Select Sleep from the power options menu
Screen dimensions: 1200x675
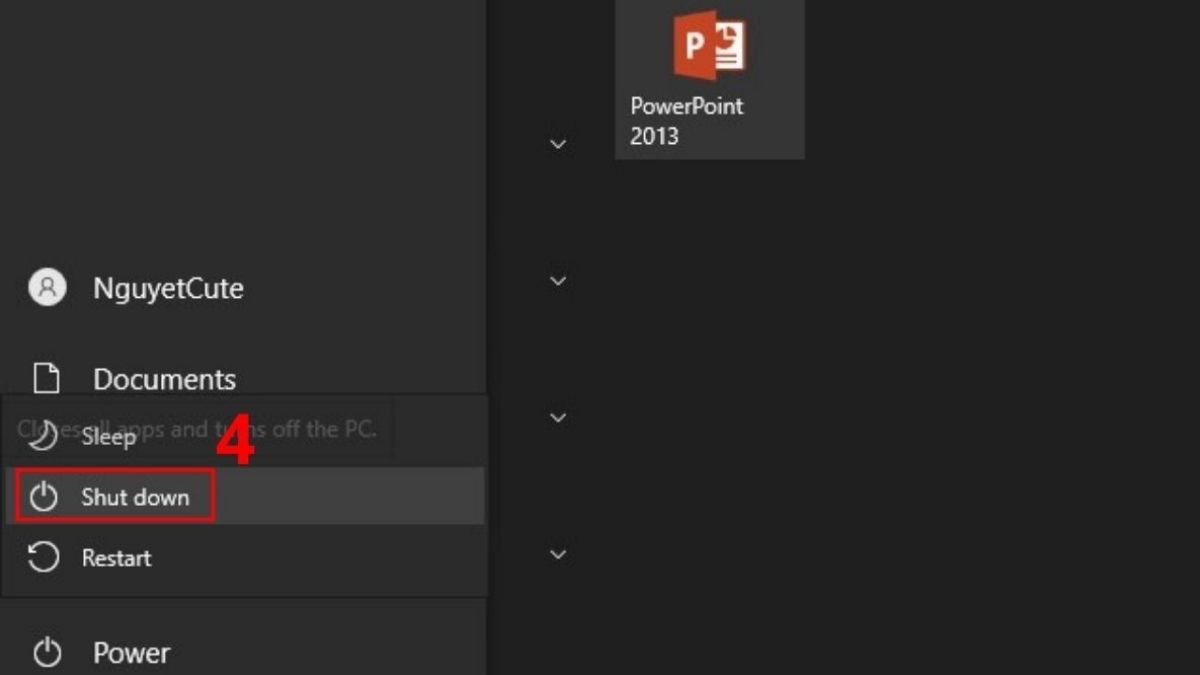pyautogui.click(x=110, y=437)
